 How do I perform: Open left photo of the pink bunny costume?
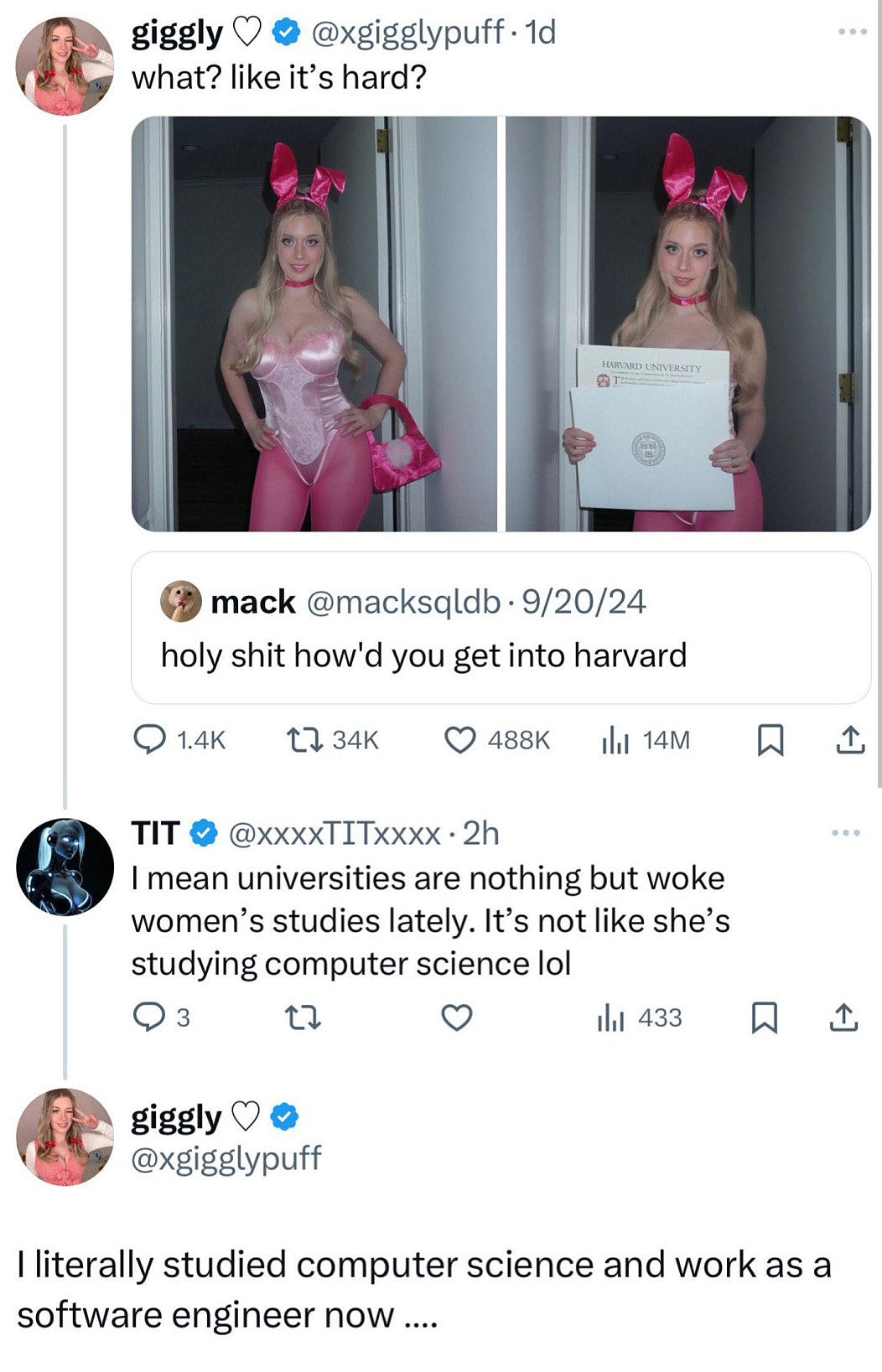tap(314, 324)
